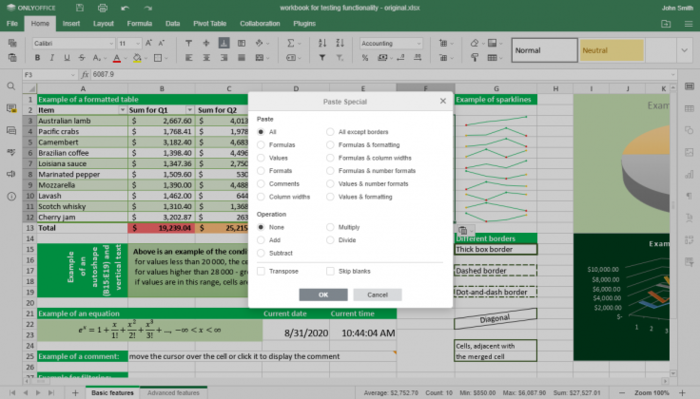The image size is (700, 399).
Task: Click the paste options icon near Different borders
Action: 465,230
